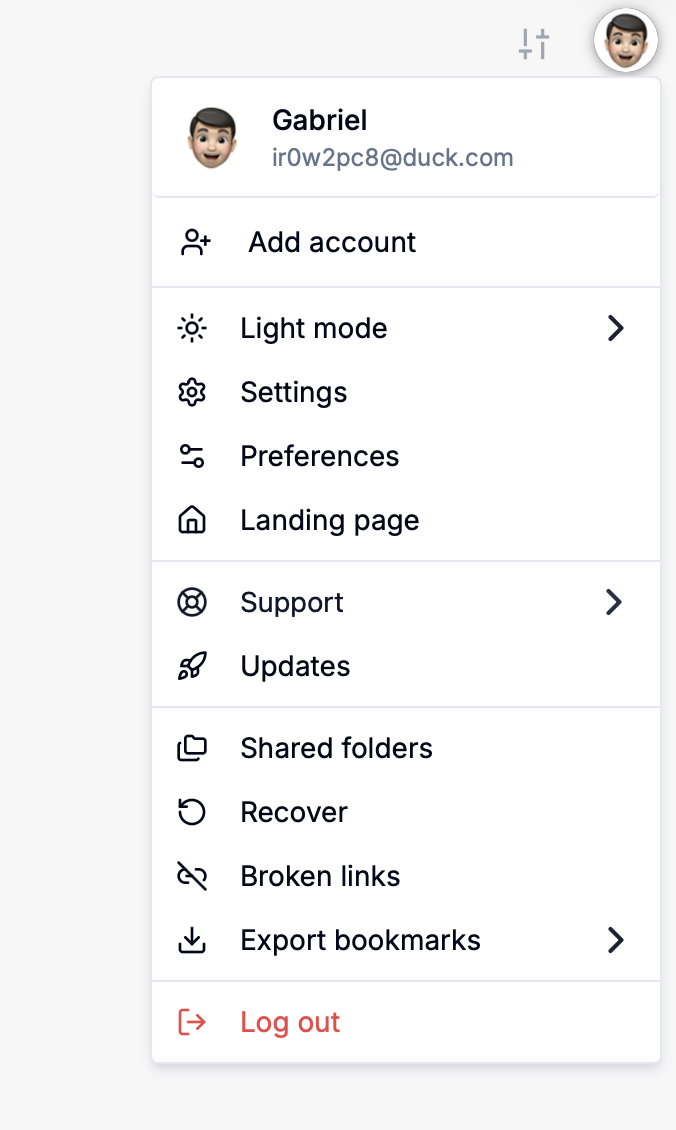676x1130 pixels.
Task: Click the rocket icon beside Updates
Action: (192, 666)
